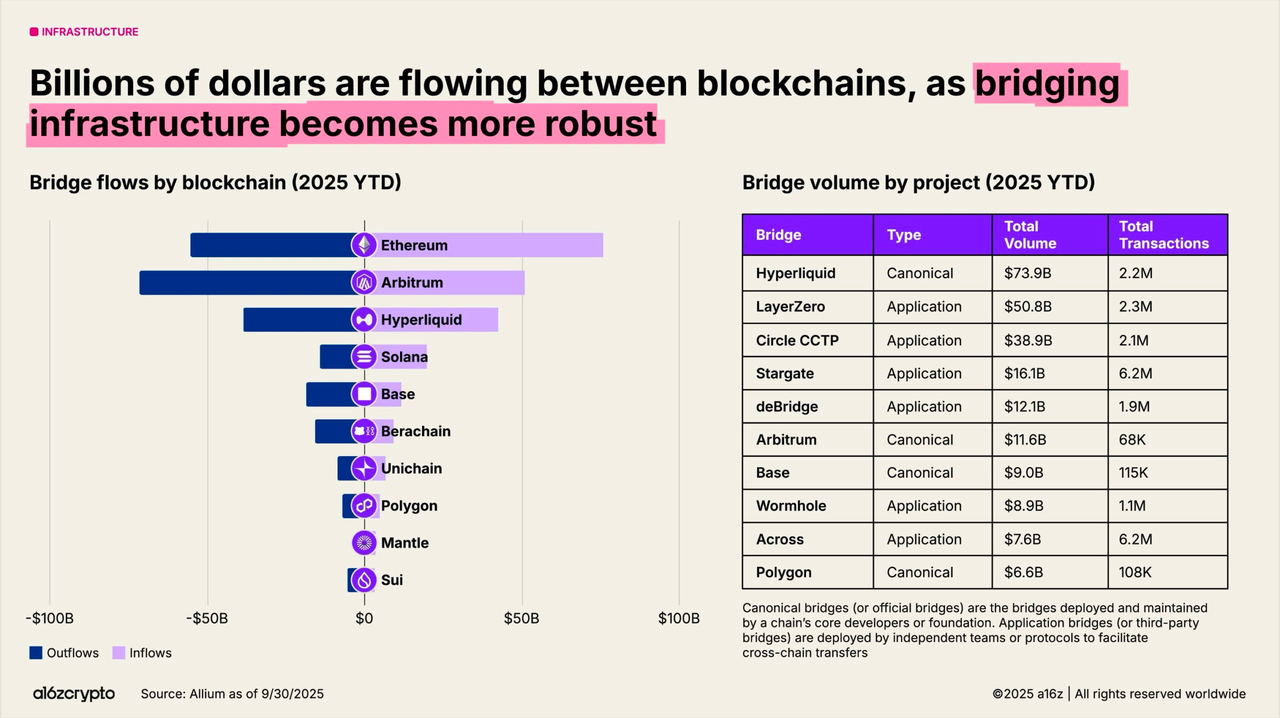1280x718 pixels.
Task: Click the Bridge column header
Action: [808, 235]
